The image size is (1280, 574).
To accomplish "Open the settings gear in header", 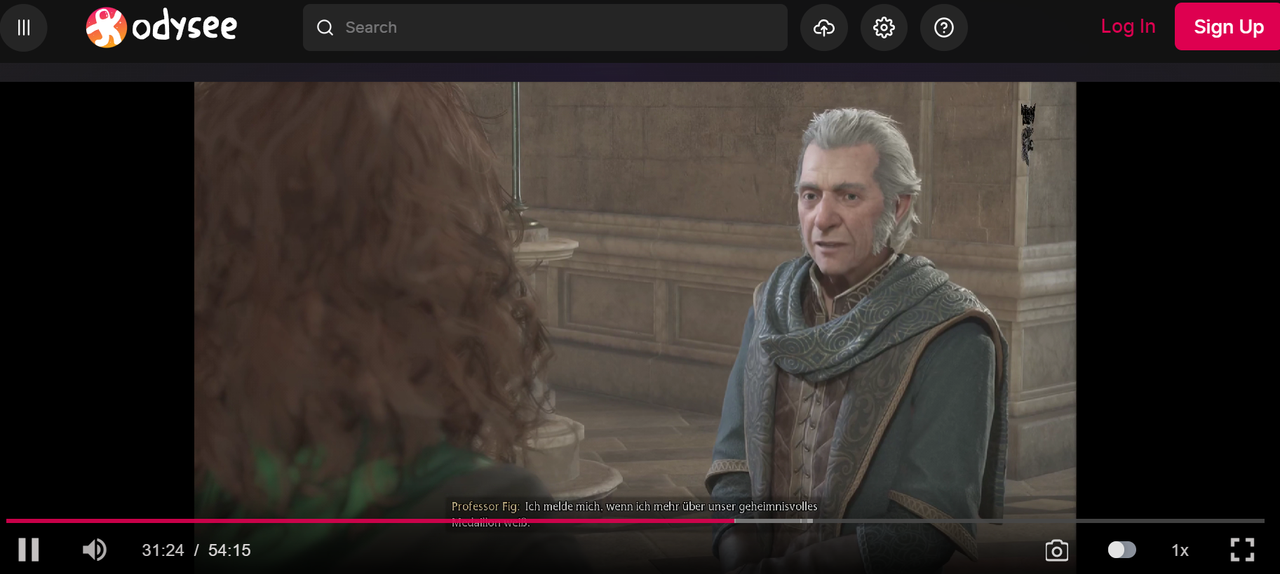I will (x=884, y=27).
